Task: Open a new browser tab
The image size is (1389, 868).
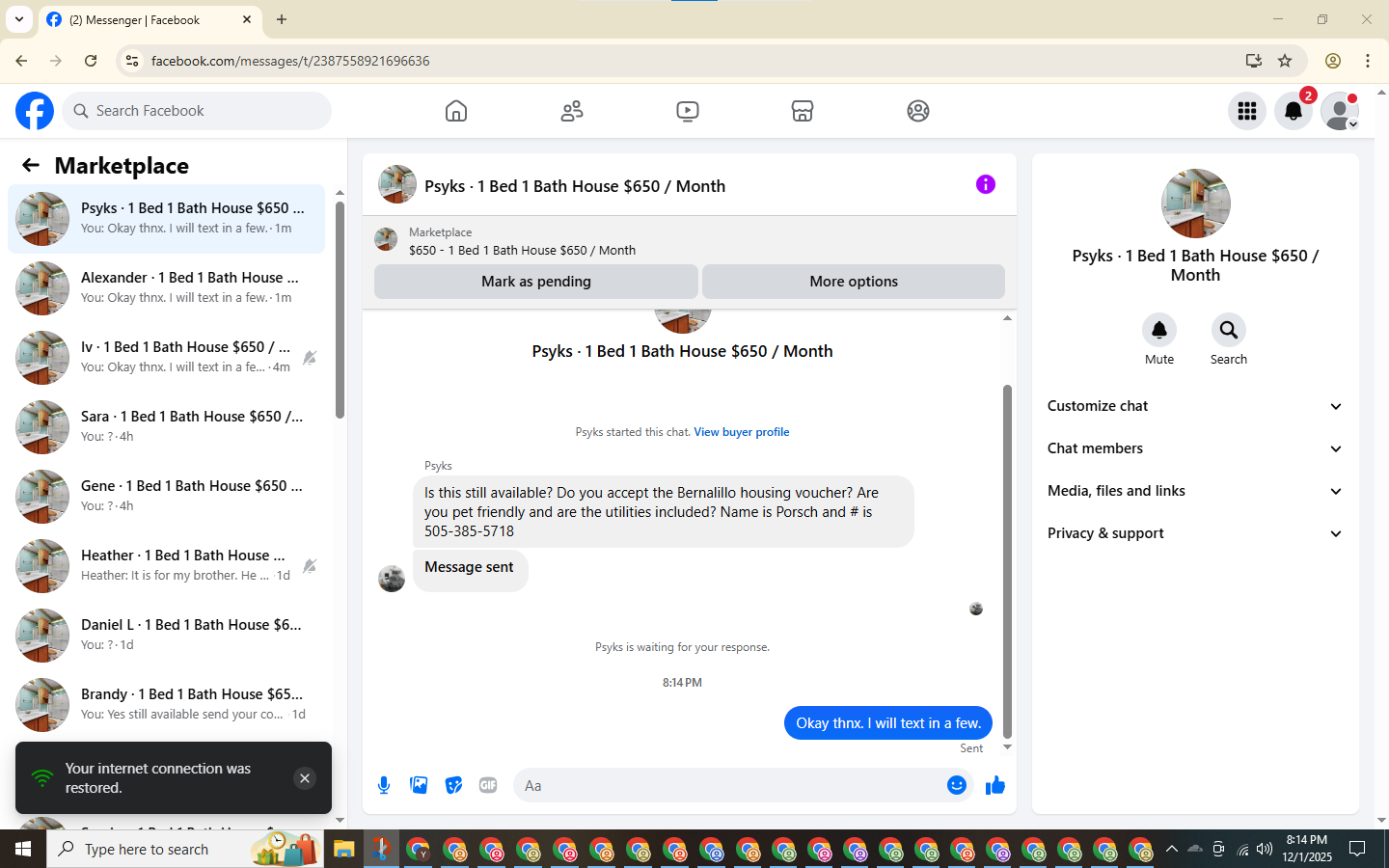Action: point(282,19)
